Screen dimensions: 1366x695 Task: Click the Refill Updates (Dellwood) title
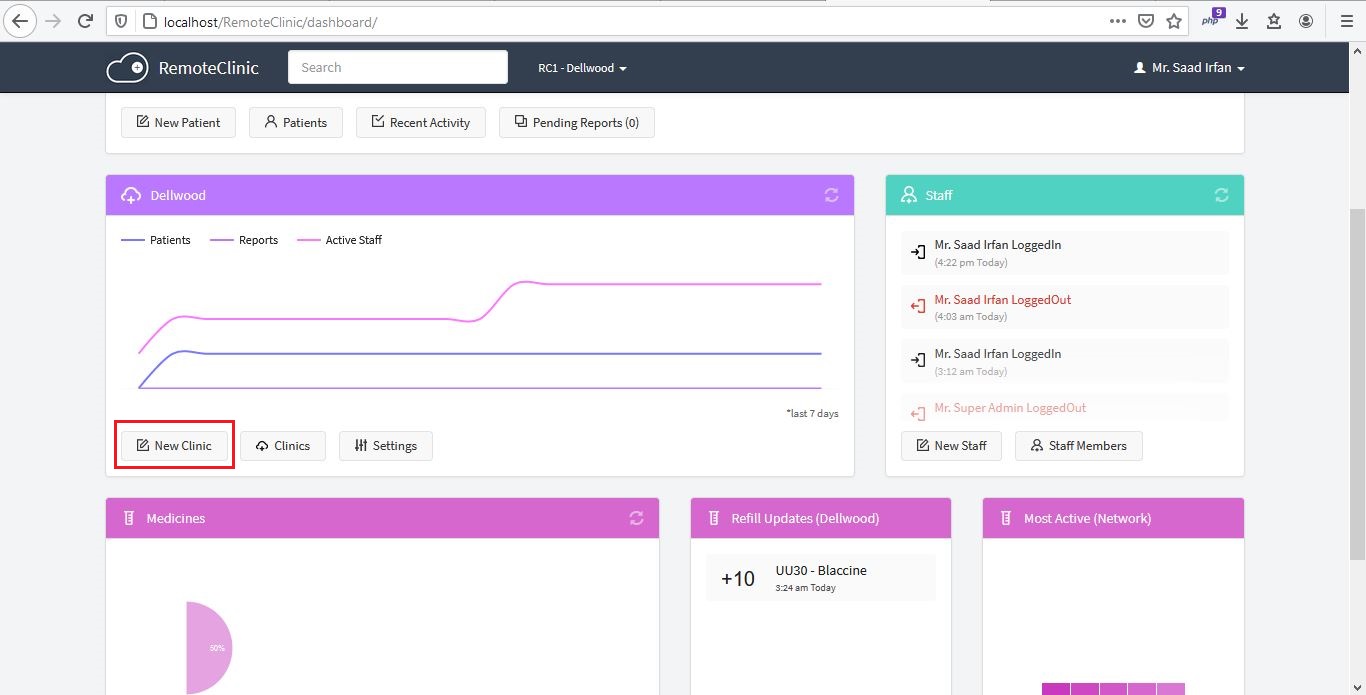pyautogui.click(x=805, y=518)
